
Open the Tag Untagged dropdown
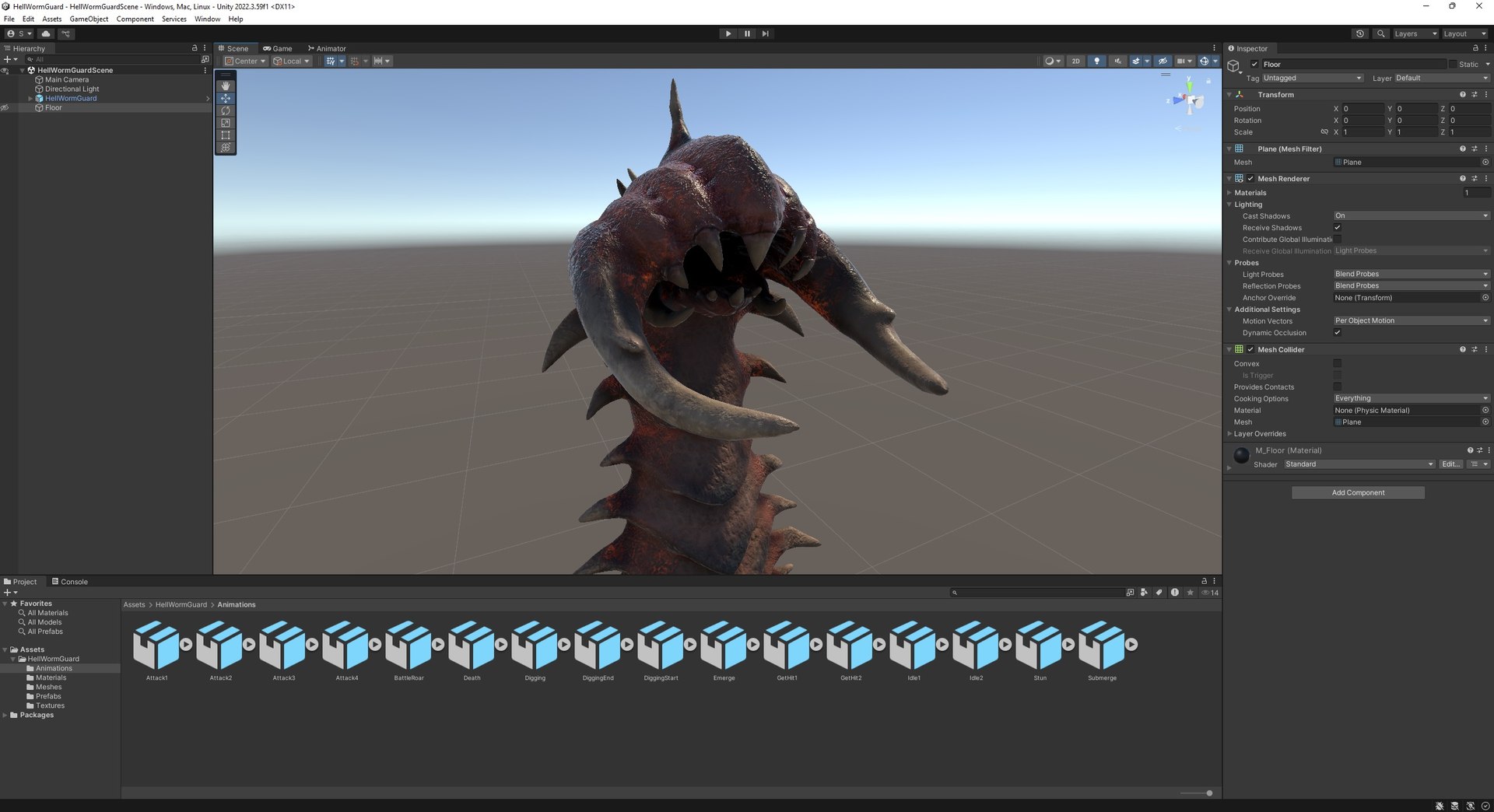tap(1312, 78)
